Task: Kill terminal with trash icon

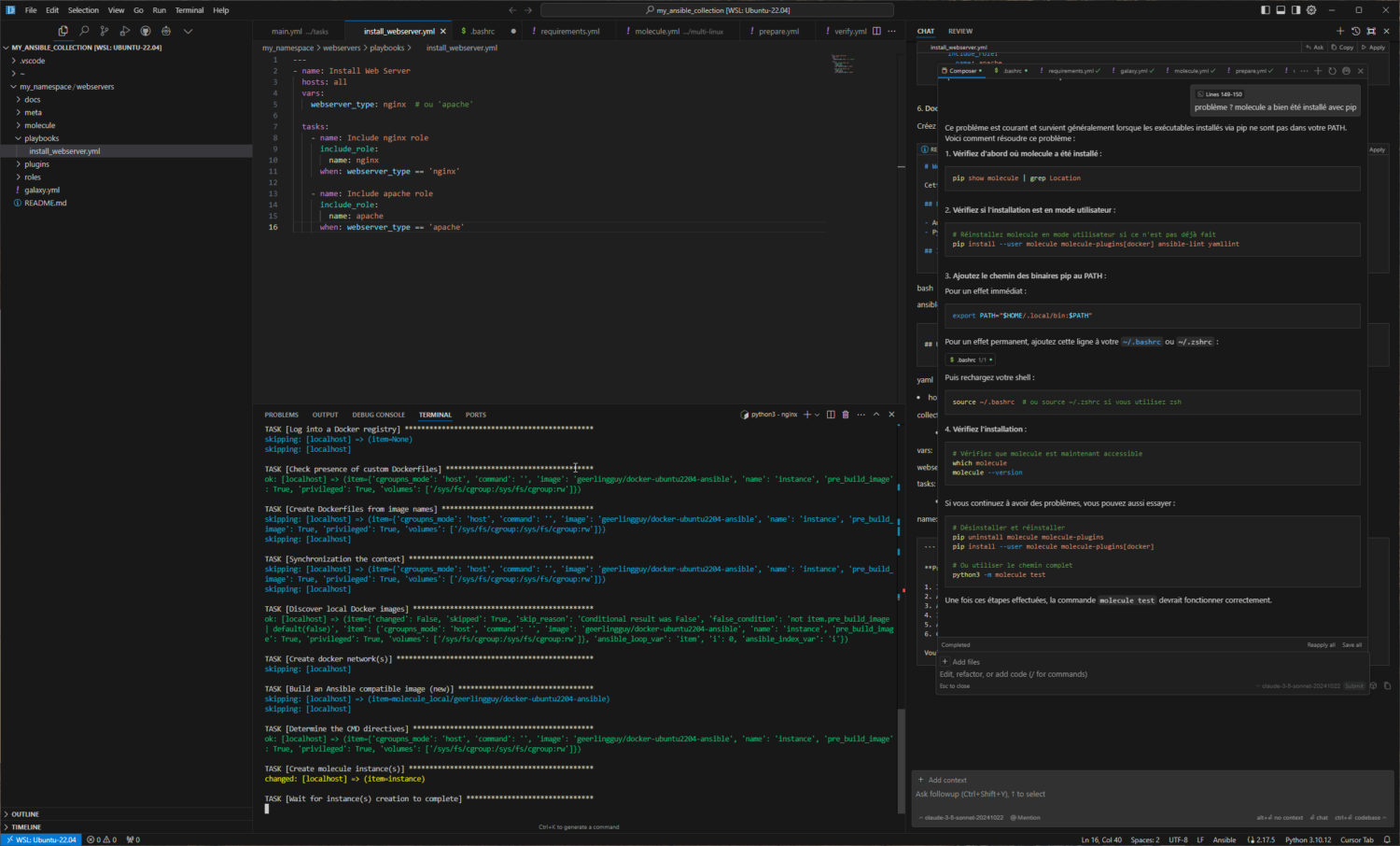Action: [846, 415]
